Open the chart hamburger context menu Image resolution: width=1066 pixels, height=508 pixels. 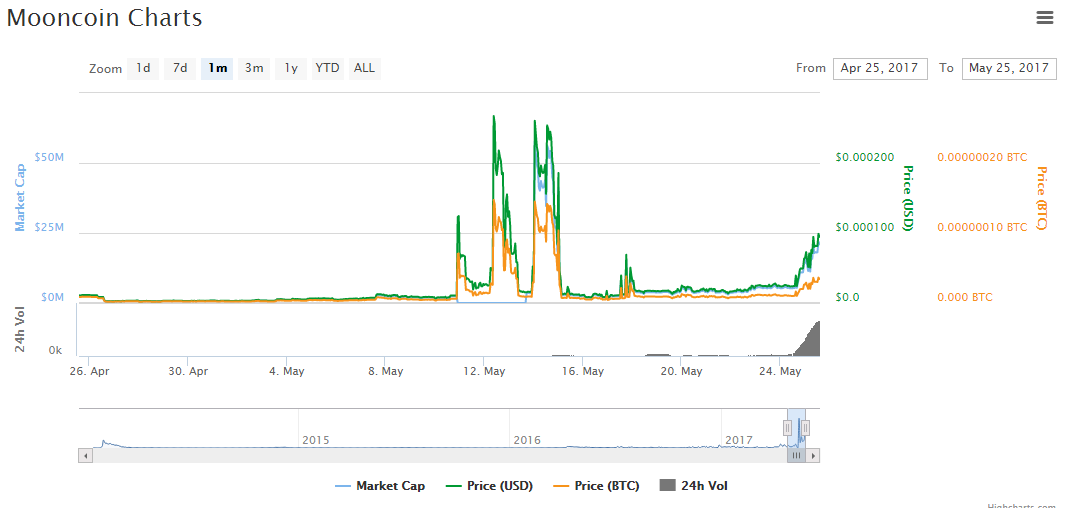pos(1044,18)
